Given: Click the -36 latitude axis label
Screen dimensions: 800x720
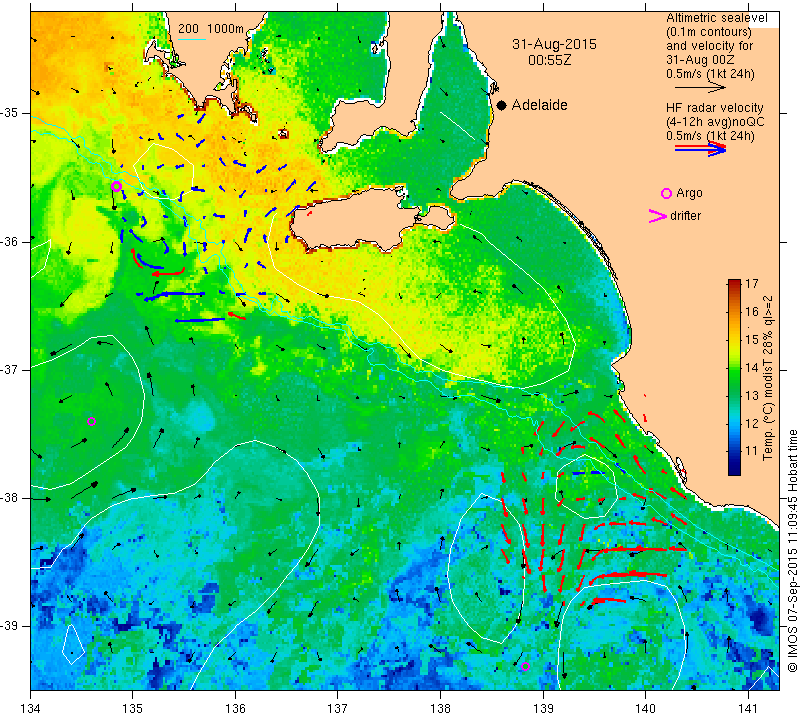Looking at the screenshot, I should coord(10,241).
